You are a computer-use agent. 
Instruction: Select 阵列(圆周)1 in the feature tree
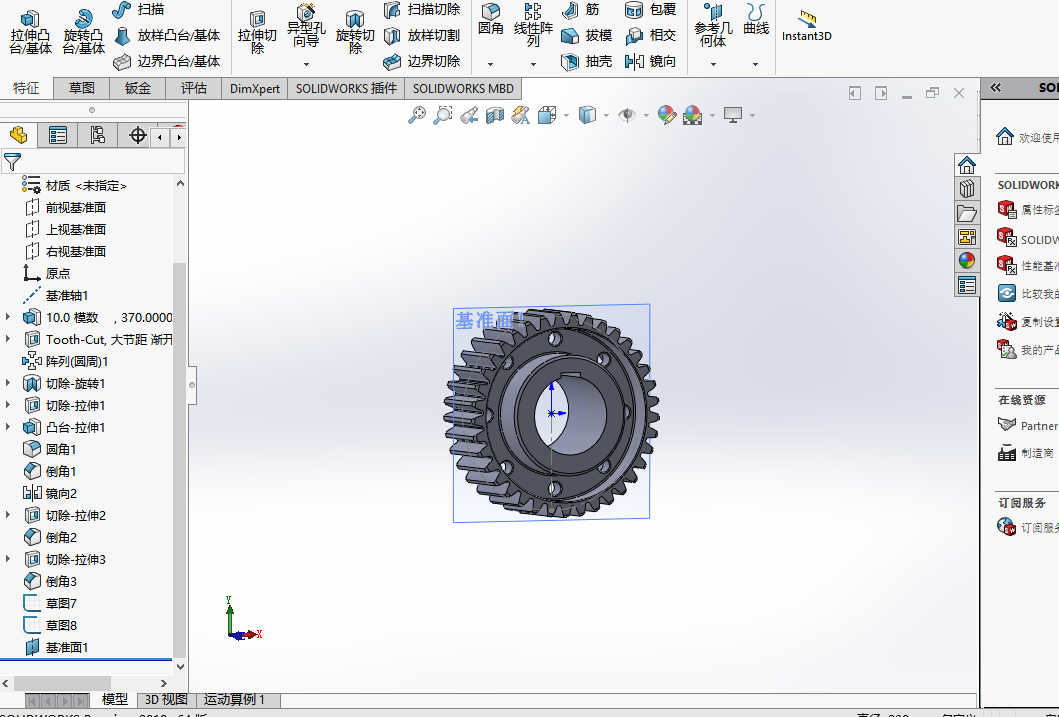(x=76, y=361)
